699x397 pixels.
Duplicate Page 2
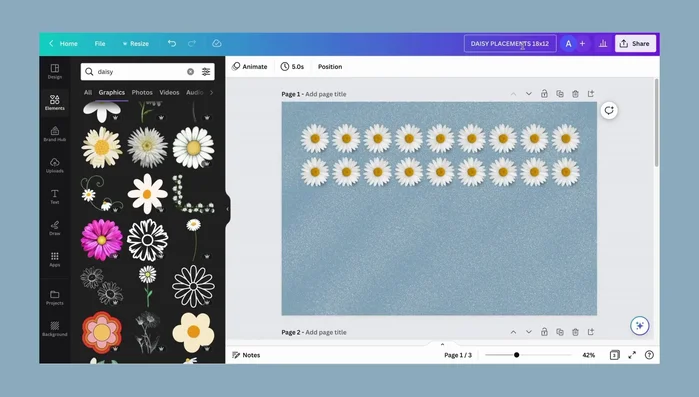click(x=560, y=332)
